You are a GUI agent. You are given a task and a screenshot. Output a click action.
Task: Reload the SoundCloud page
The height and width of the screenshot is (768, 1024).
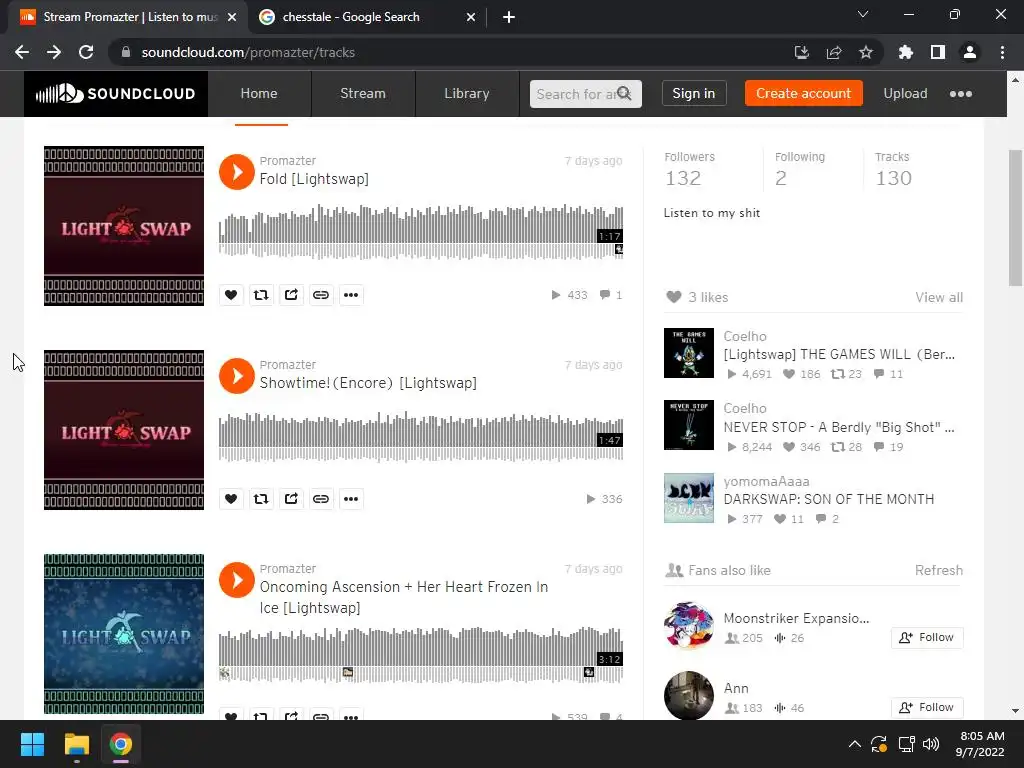click(x=86, y=52)
